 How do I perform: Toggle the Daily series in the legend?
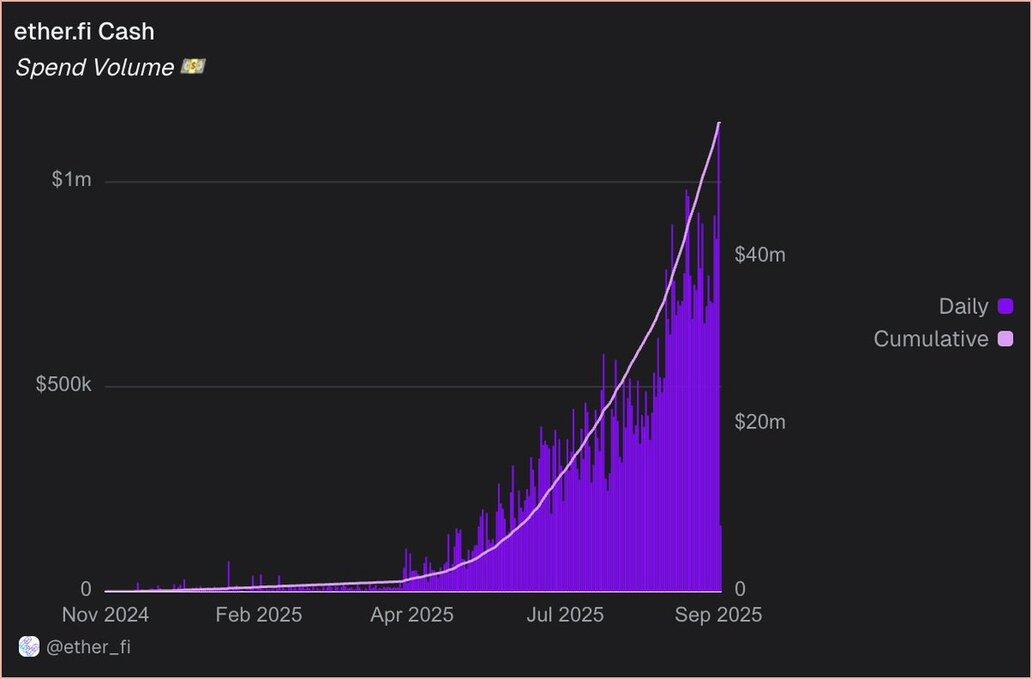tap(975, 307)
